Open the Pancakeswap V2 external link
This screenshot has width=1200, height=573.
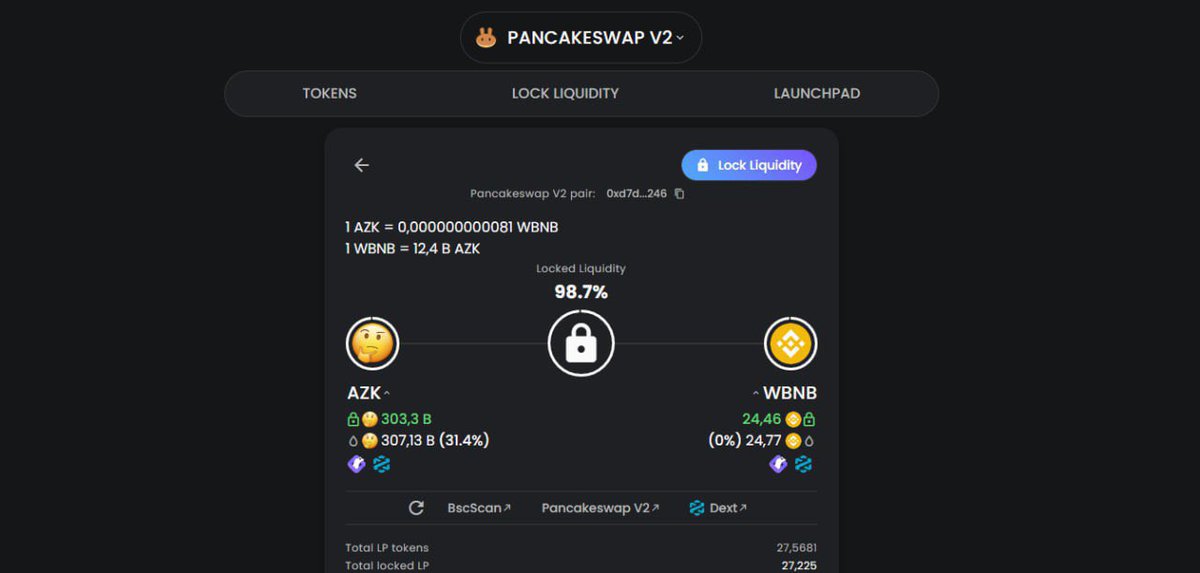pos(601,508)
